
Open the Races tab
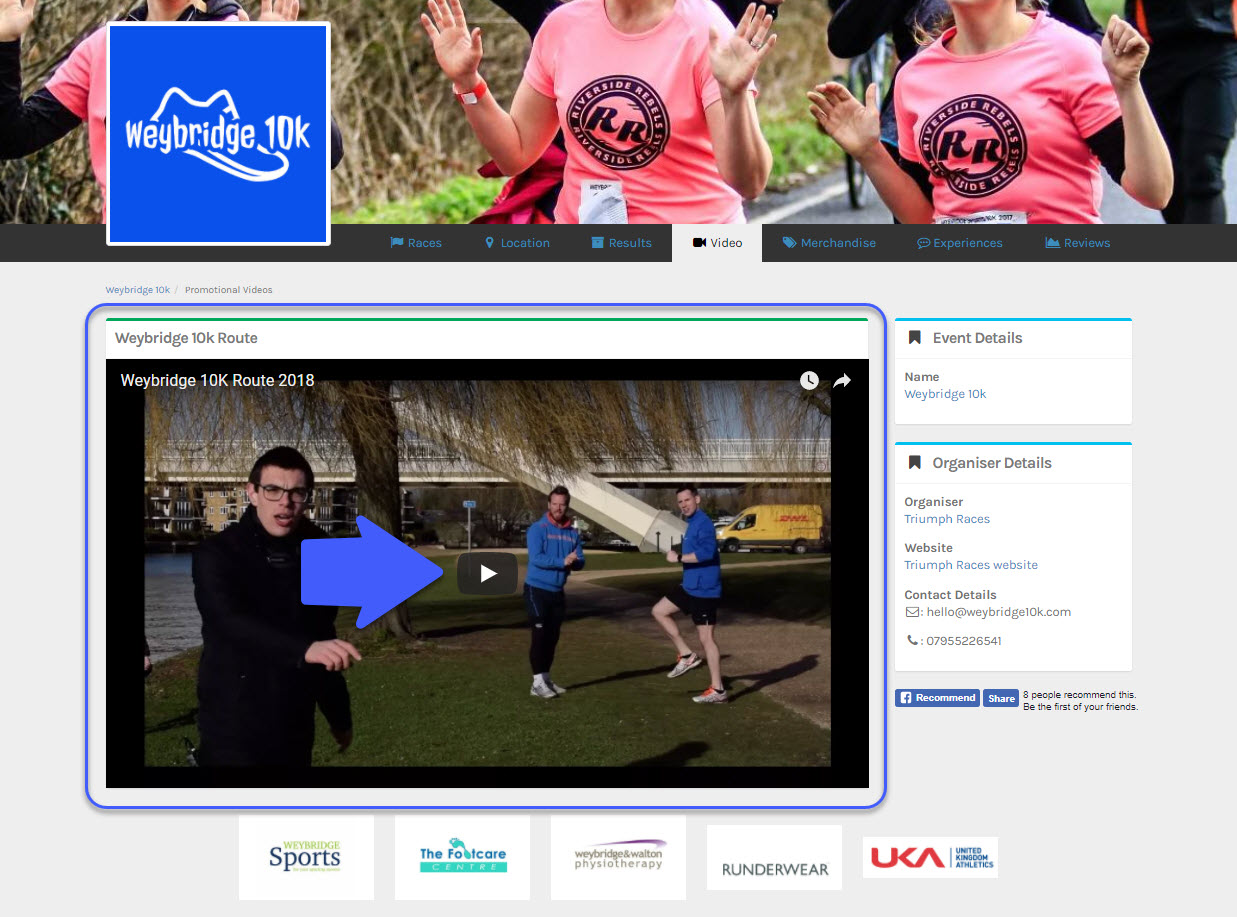pyautogui.click(x=415, y=243)
